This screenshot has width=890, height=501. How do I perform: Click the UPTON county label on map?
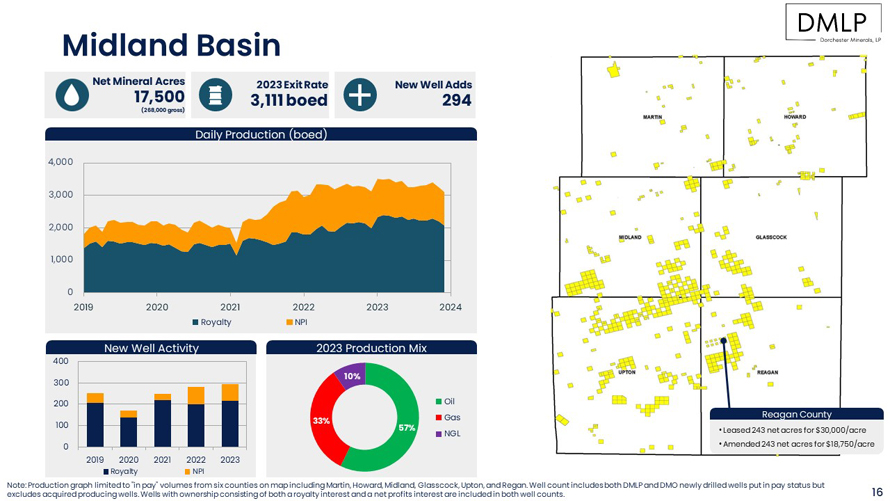[627, 372]
